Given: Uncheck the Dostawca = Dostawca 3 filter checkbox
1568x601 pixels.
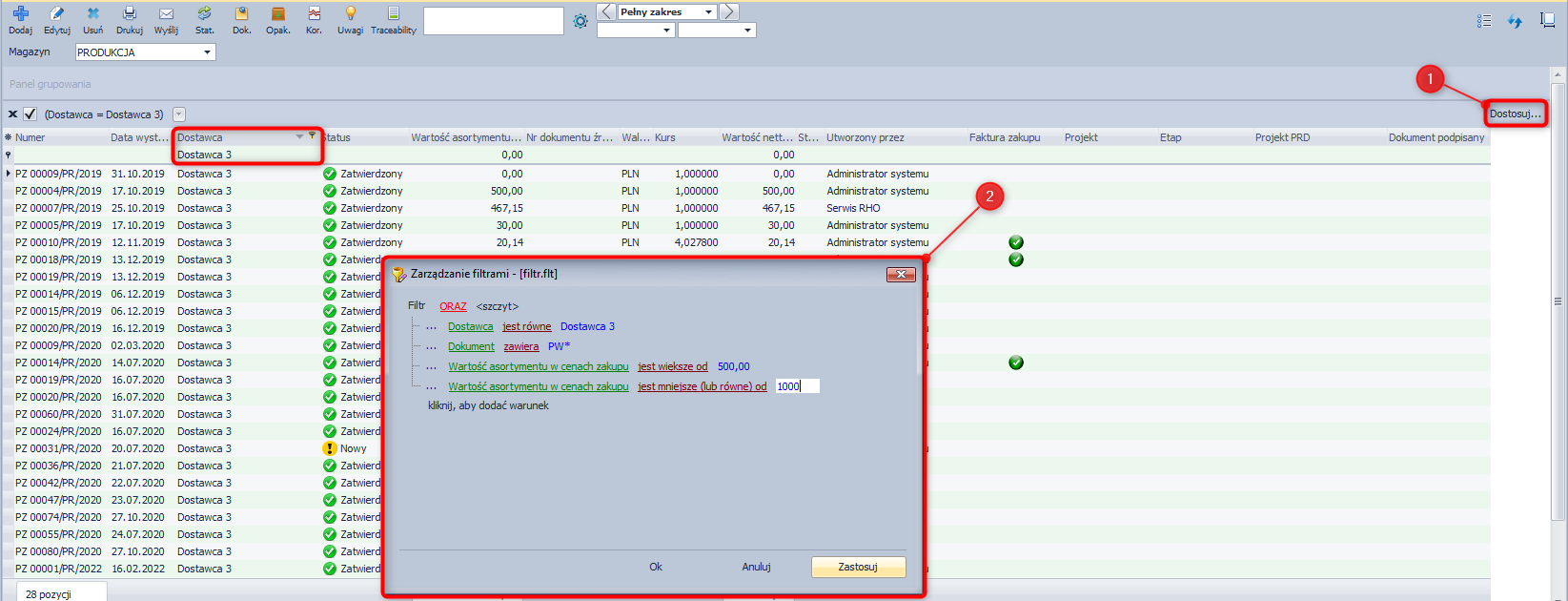Looking at the screenshot, I should 31,114.
